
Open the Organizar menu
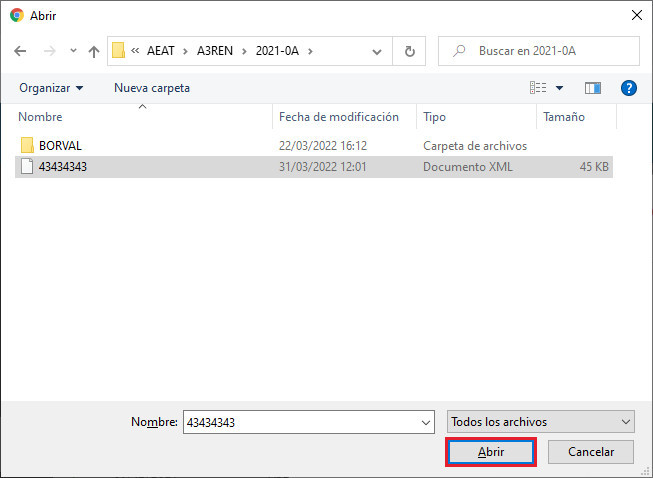[x=51, y=88]
